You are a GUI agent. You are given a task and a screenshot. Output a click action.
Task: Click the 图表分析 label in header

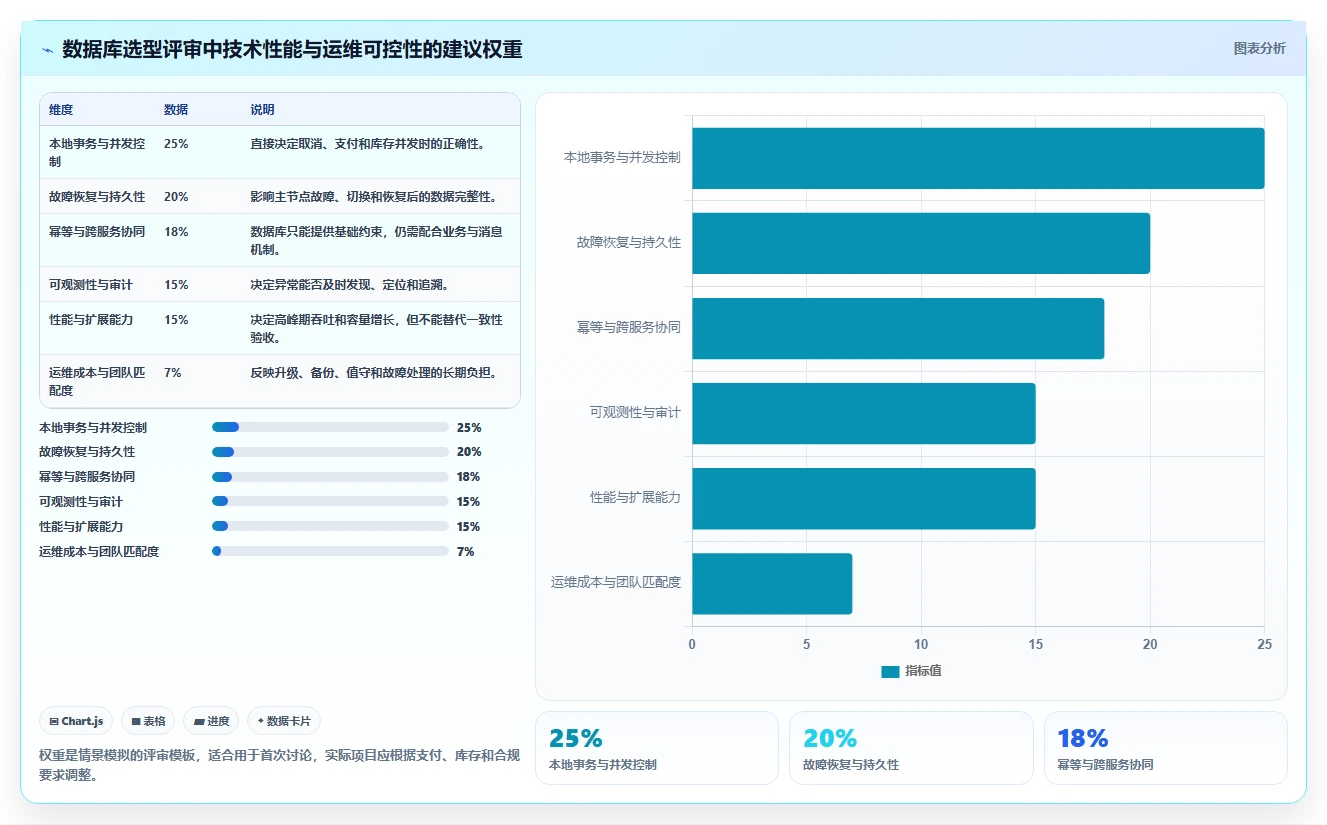point(1259,48)
